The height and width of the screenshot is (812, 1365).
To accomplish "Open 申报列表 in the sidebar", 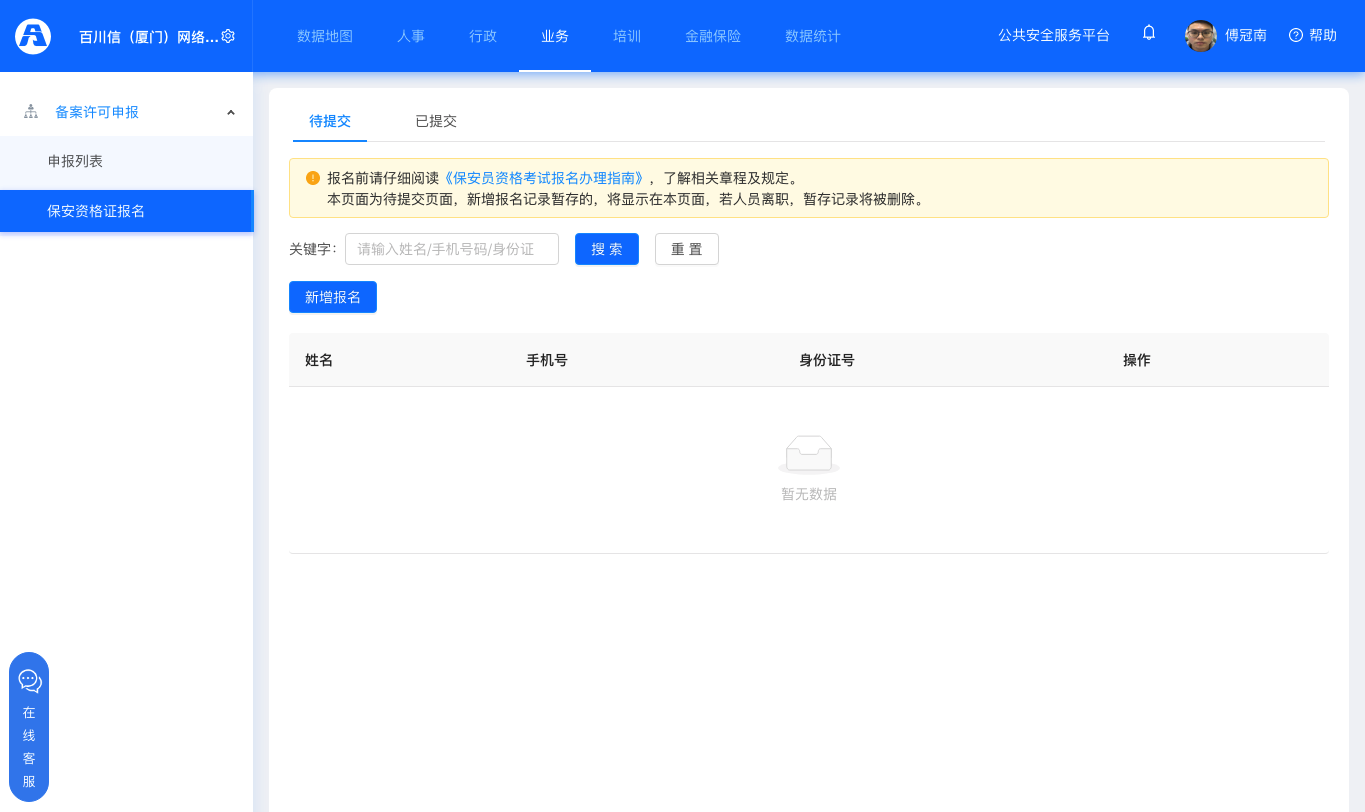I will 126,161.
